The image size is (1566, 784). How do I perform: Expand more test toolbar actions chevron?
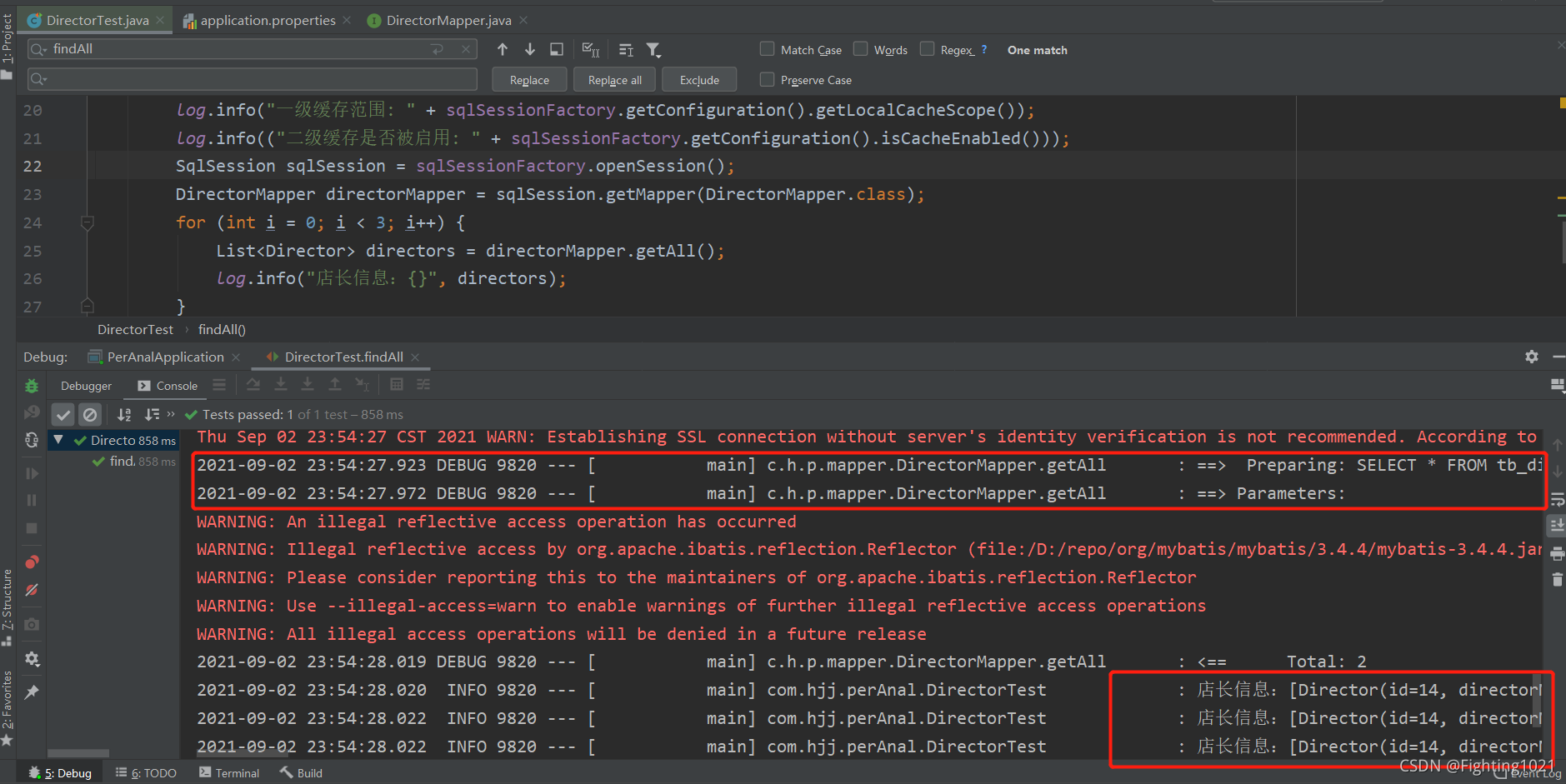point(171,414)
